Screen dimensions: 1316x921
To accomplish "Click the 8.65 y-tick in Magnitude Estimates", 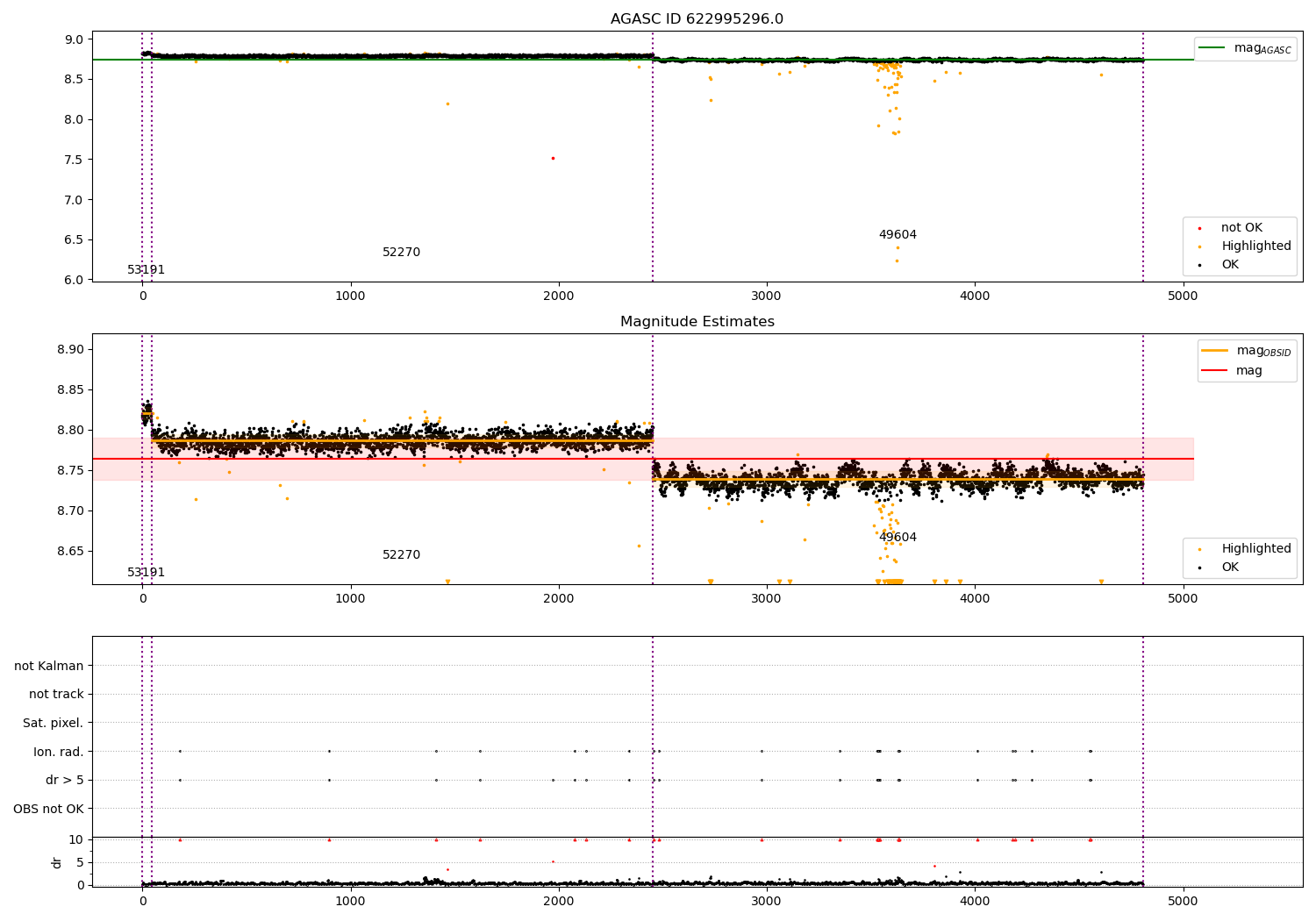I will click(70, 551).
